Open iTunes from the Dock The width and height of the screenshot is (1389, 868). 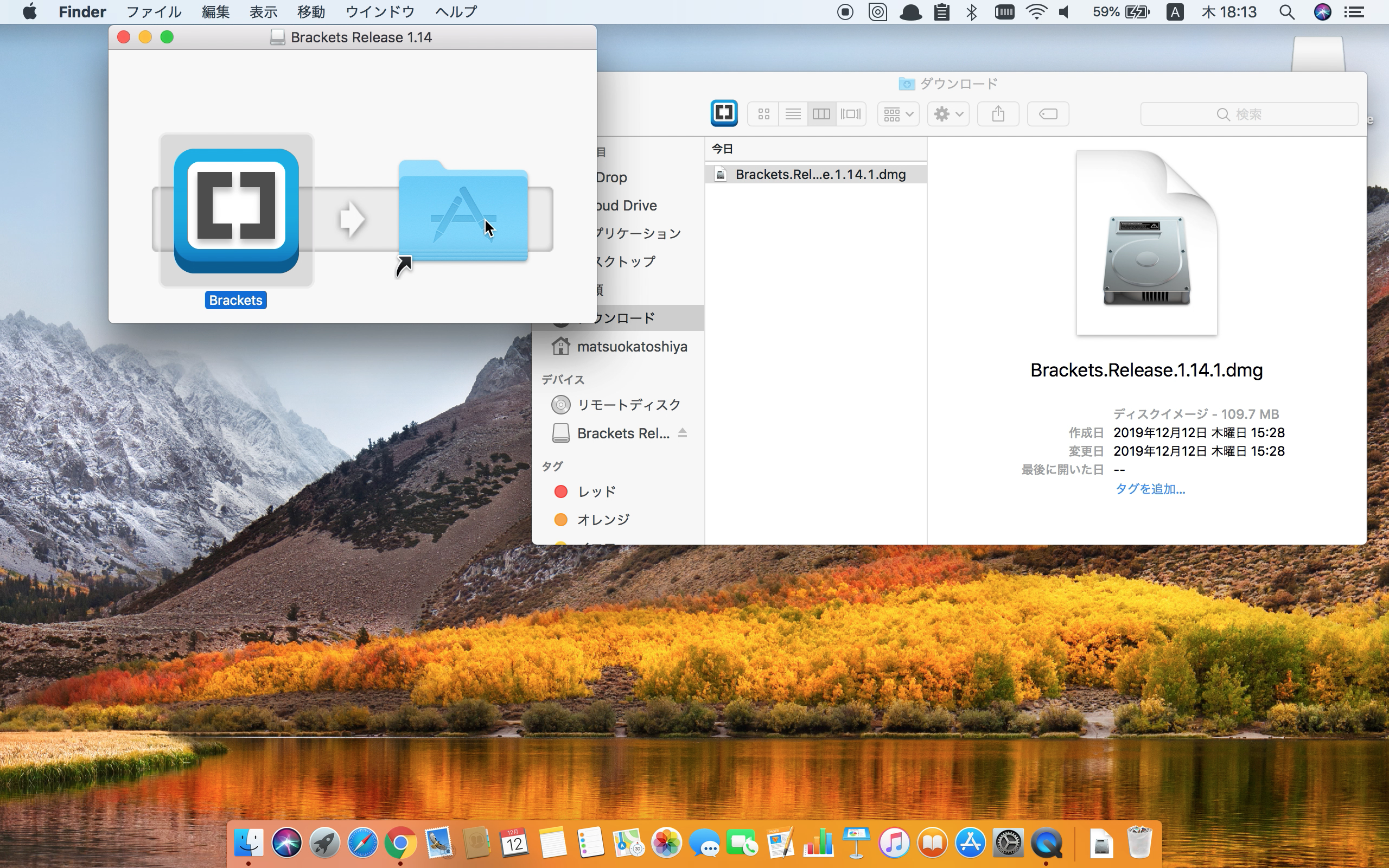click(894, 843)
